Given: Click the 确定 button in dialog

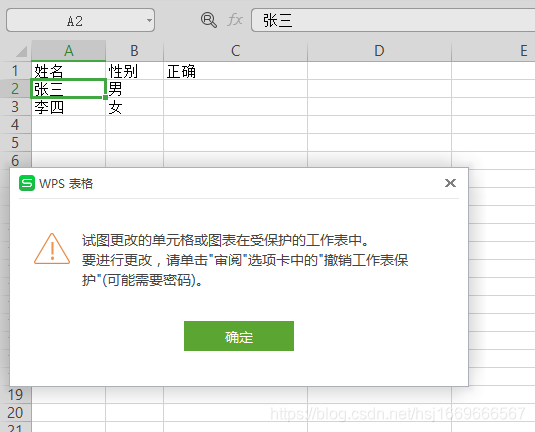Looking at the screenshot, I should tap(239, 336).
